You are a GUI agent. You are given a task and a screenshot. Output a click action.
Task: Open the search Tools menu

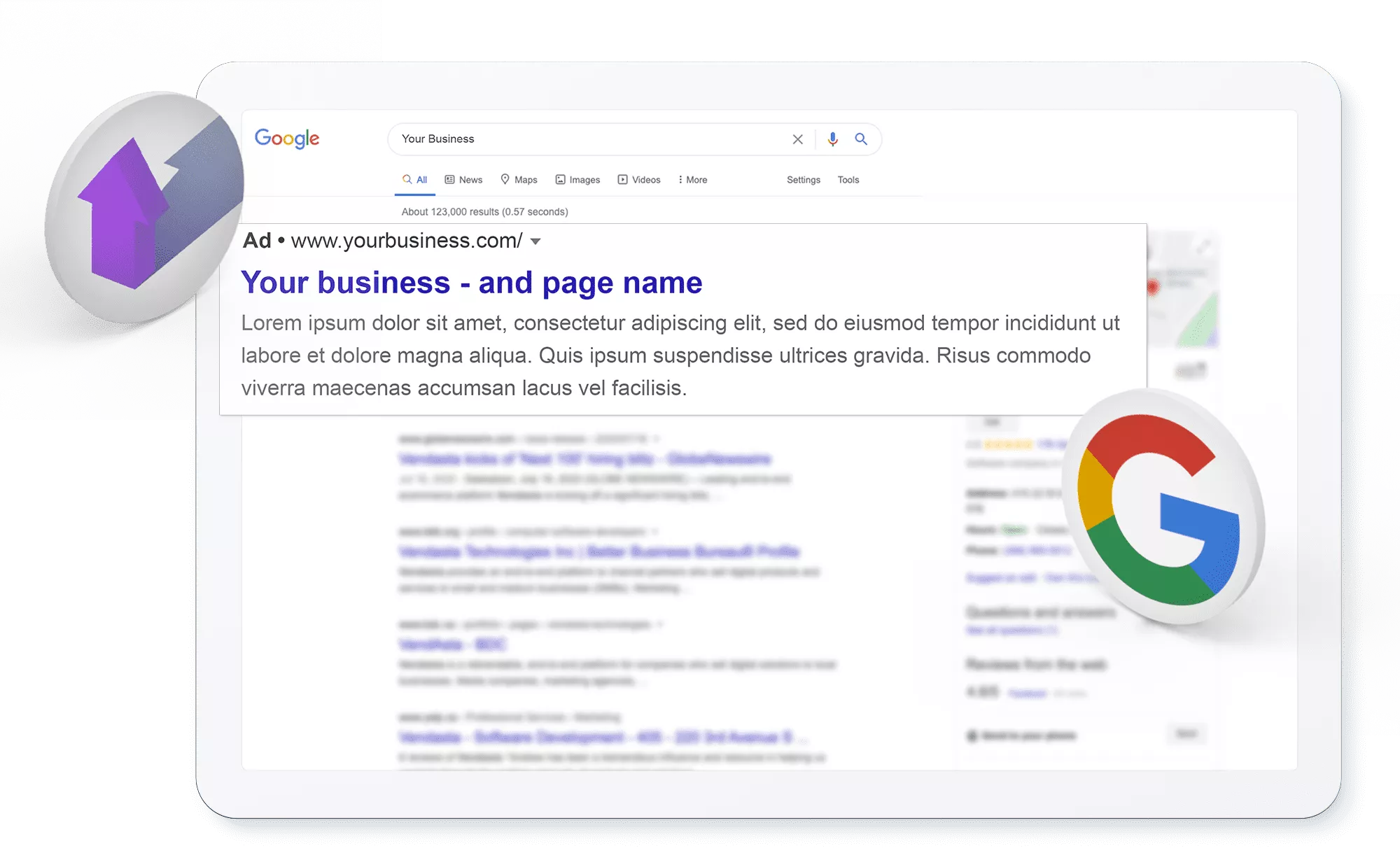click(848, 180)
